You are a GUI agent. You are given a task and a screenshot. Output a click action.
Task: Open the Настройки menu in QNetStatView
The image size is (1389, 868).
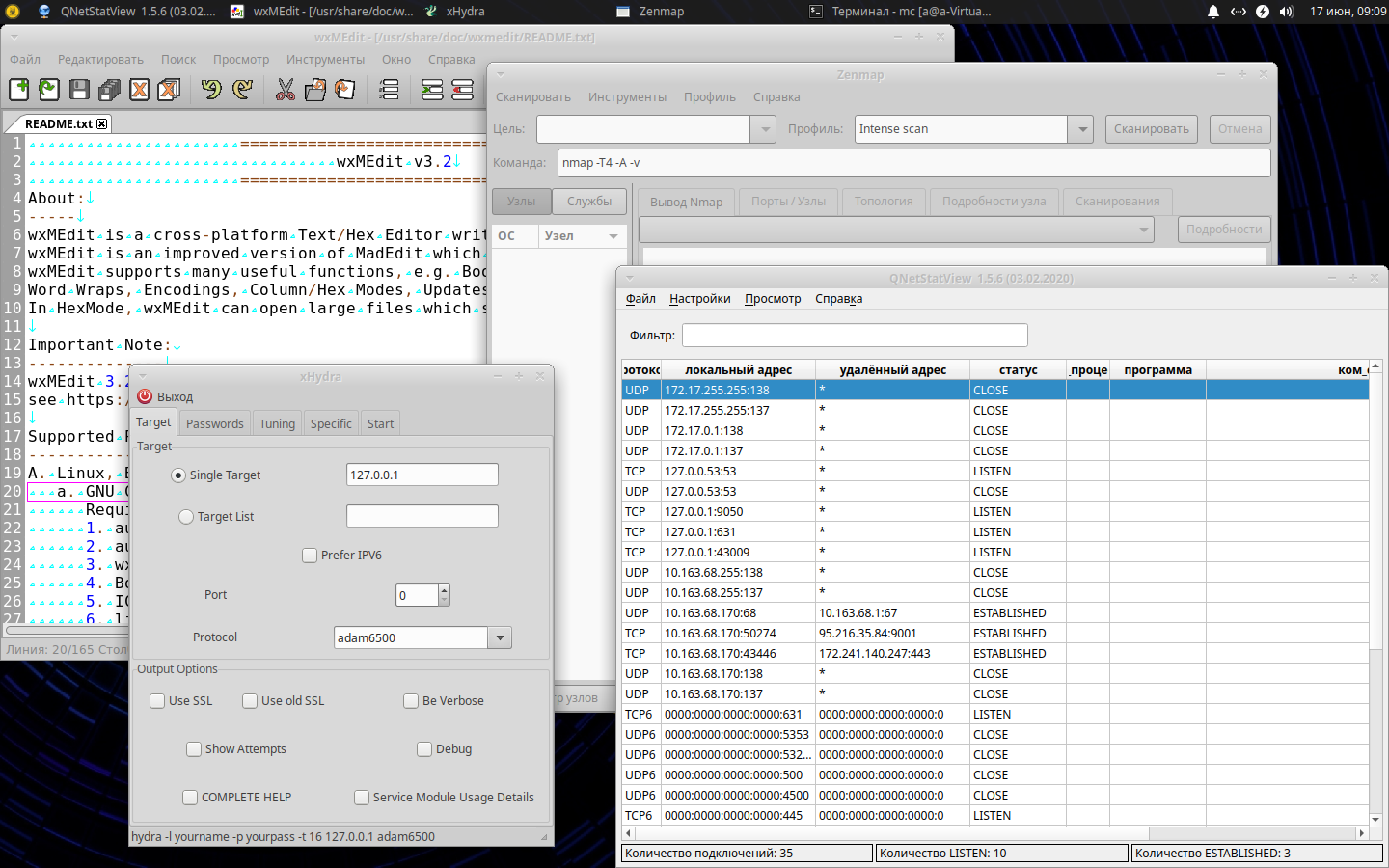[700, 299]
